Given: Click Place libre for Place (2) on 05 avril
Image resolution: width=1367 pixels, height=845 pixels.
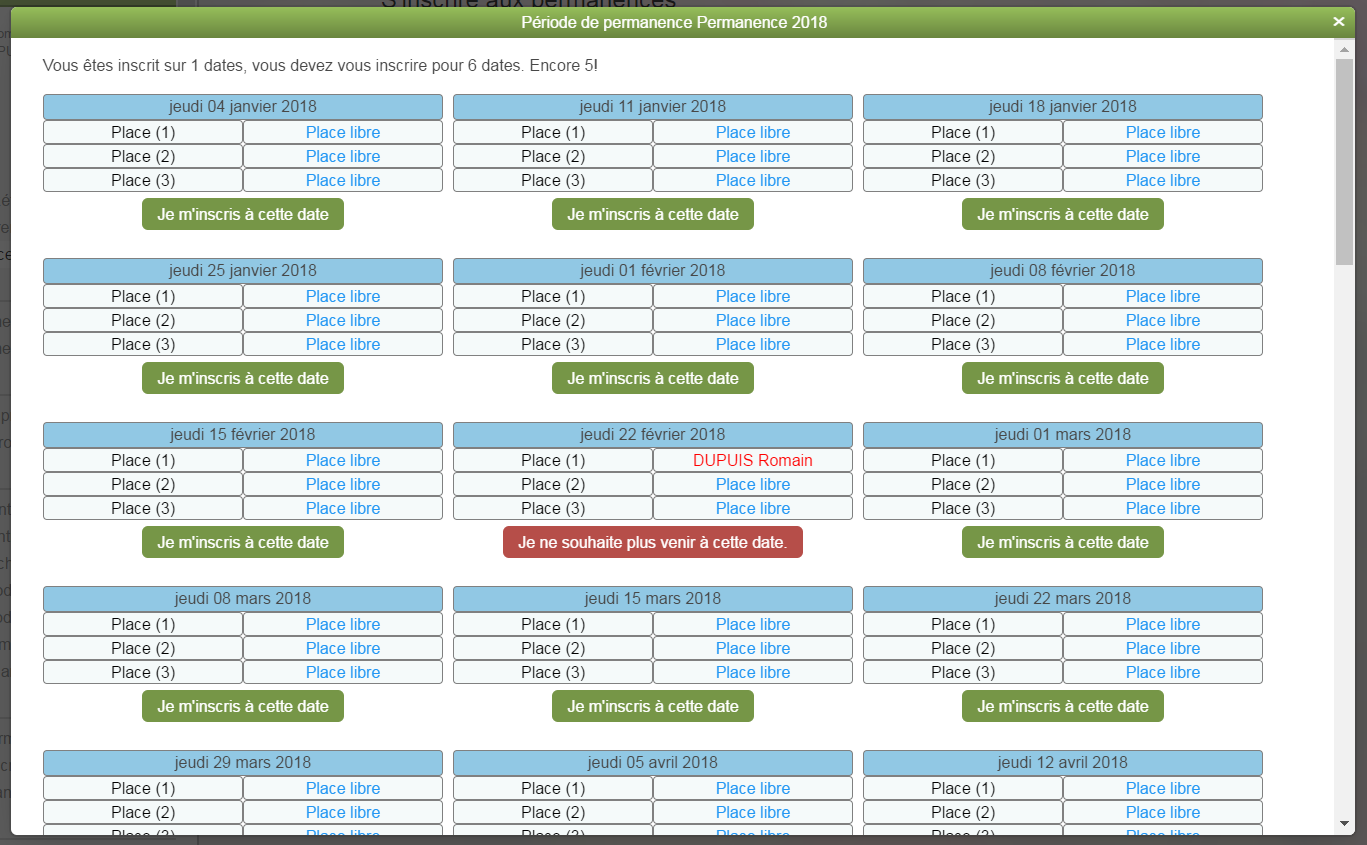Looking at the screenshot, I should click(x=753, y=812).
